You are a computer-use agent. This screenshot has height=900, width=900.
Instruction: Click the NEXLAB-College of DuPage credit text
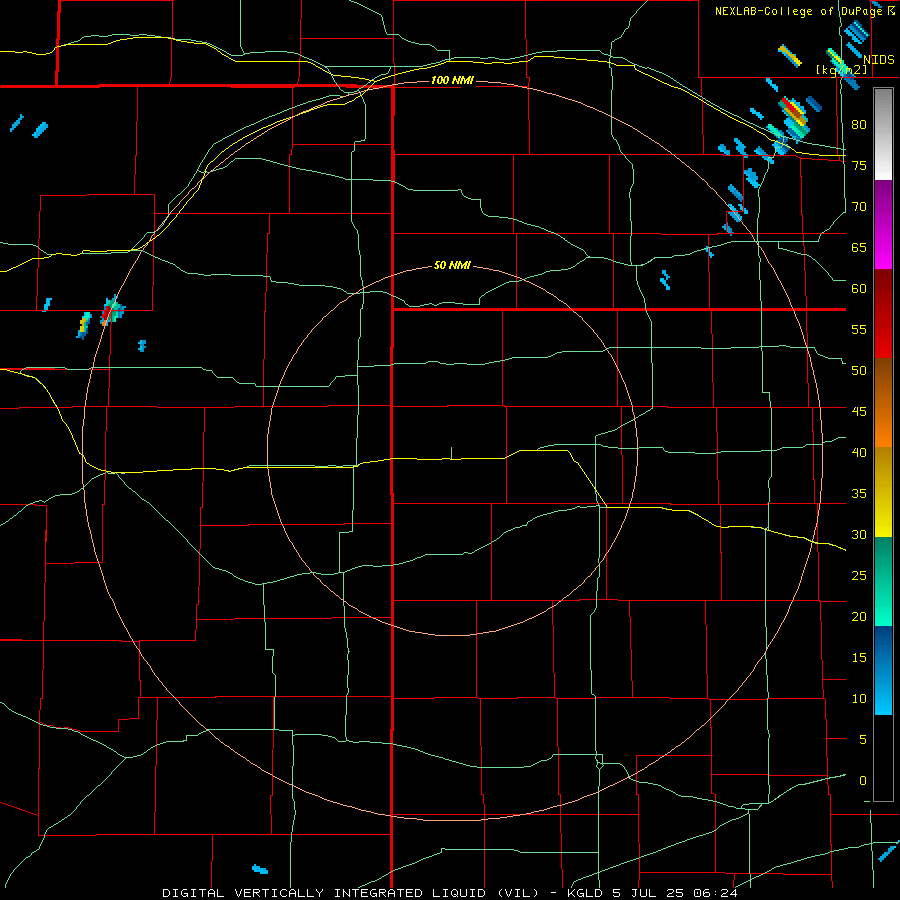point(799,11)
